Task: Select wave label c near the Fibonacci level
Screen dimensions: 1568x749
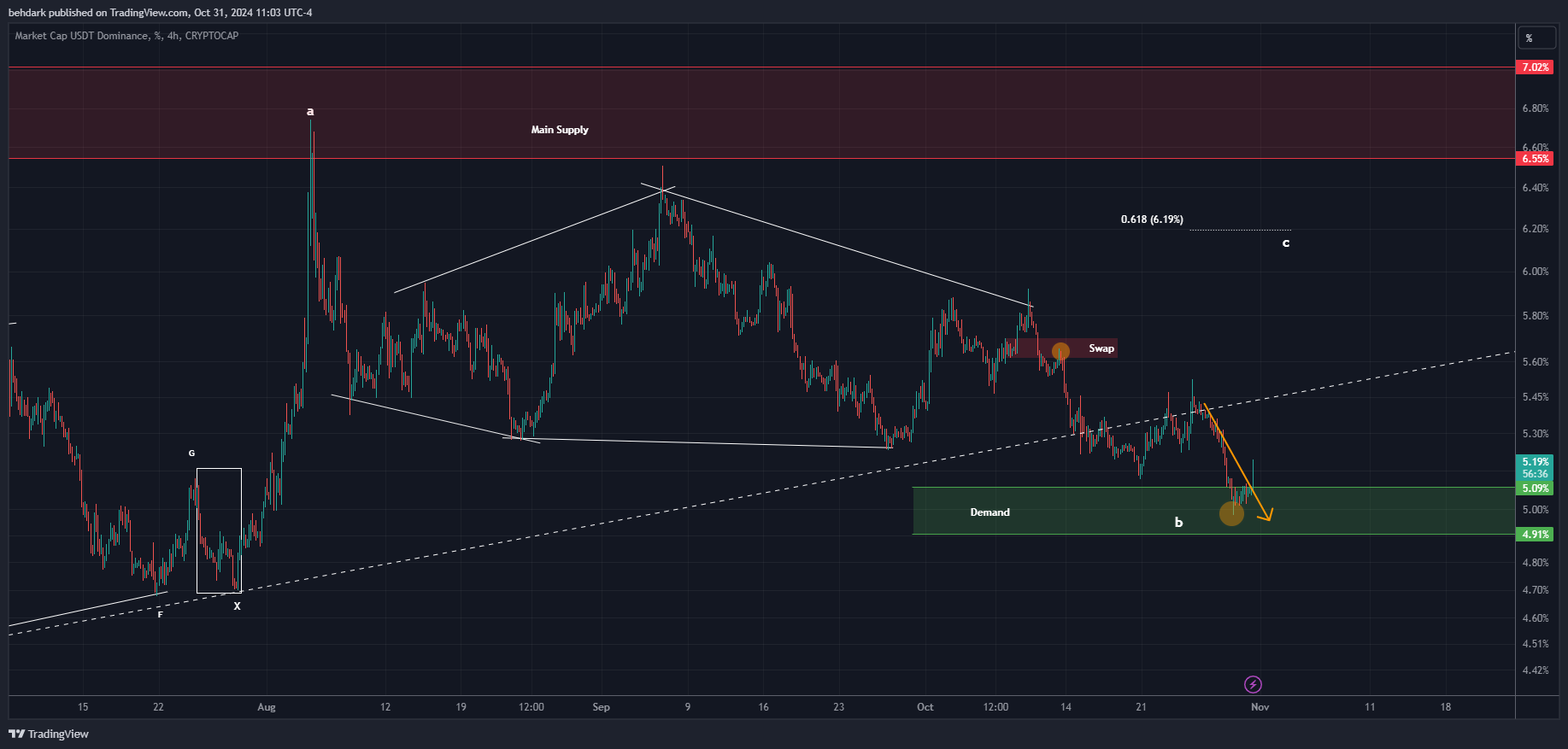Action: tap(1285, 243)
